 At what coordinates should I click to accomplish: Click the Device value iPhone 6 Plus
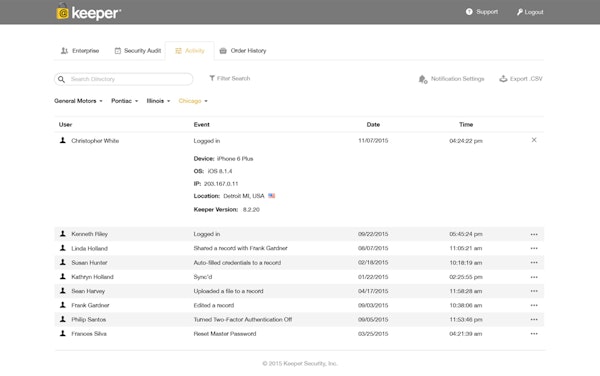[235, 159]
